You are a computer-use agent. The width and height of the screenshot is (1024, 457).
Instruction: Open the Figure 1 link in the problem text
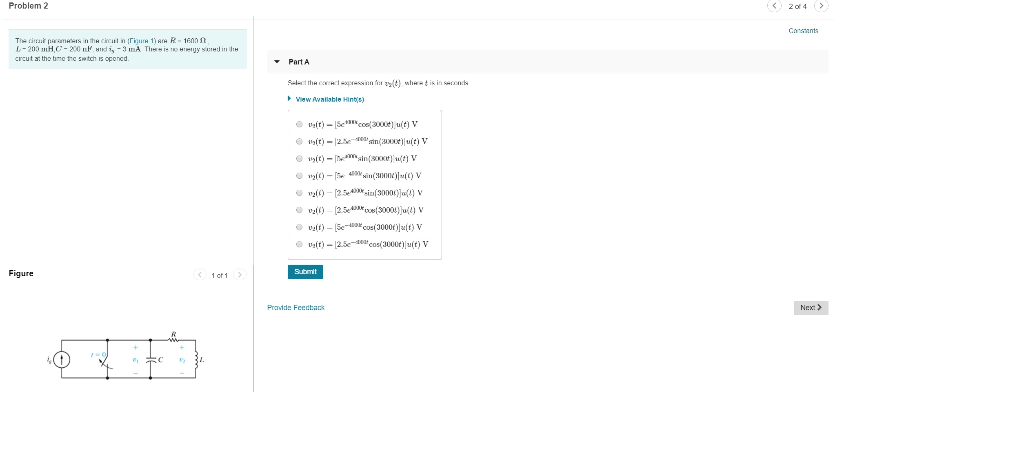click(x=142, y=40)
